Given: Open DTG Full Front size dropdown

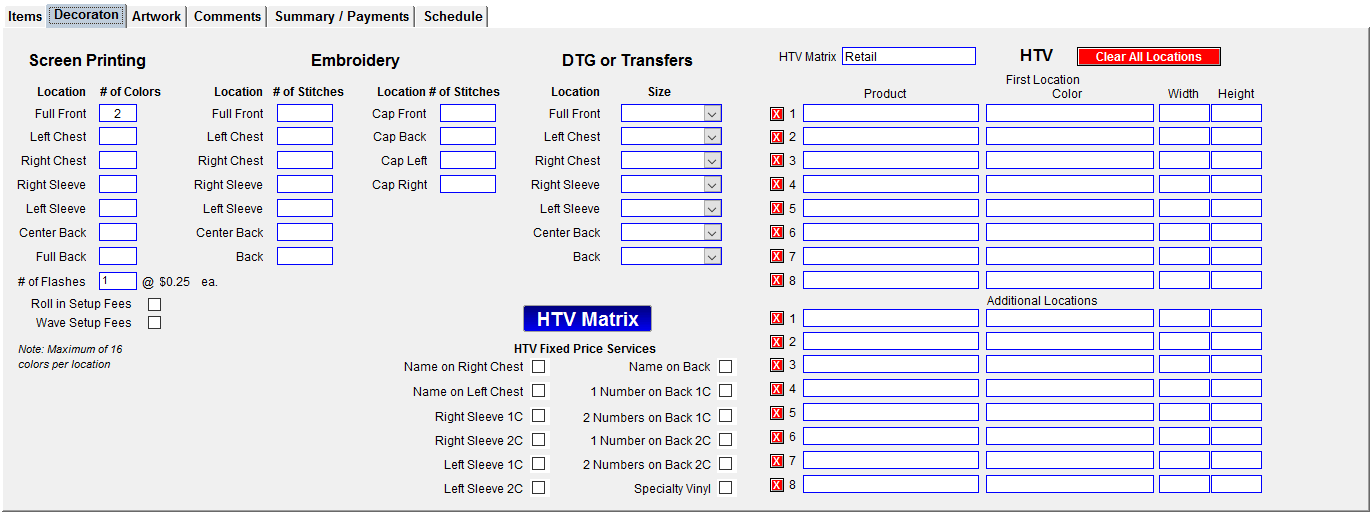Looking at the screenshot, I should [x=711, y=114].
